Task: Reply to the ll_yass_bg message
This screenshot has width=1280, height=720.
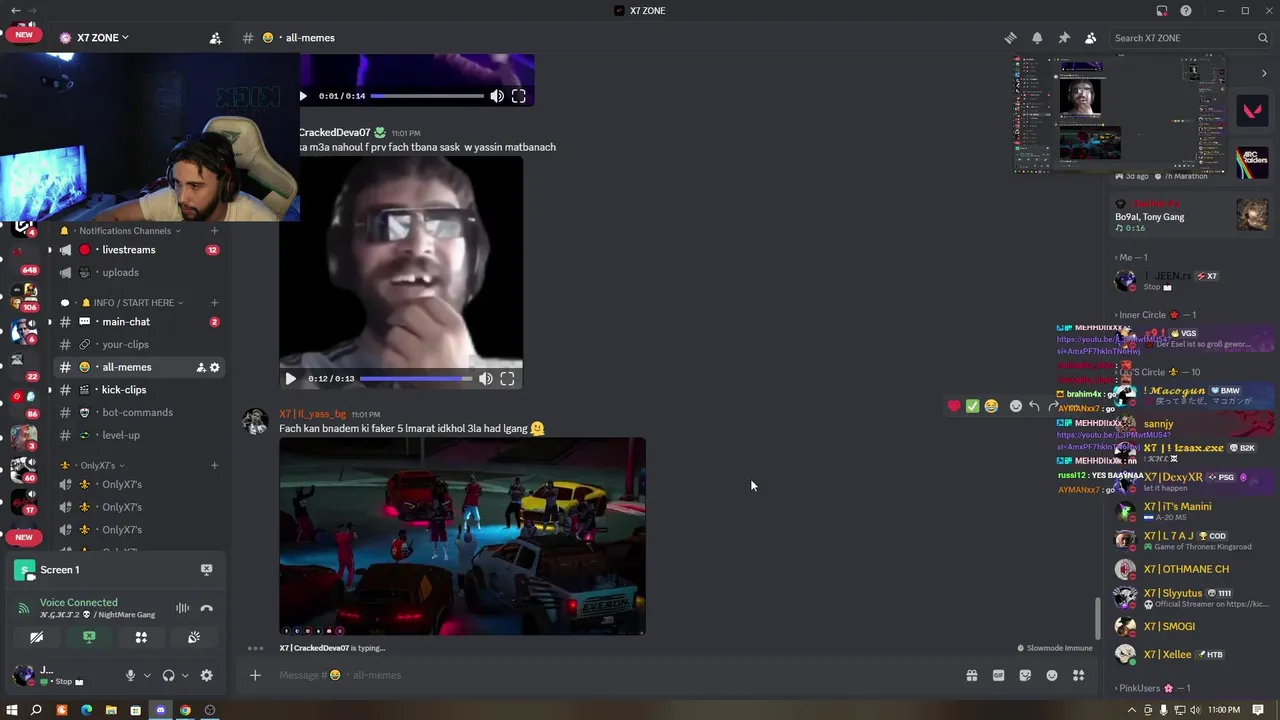Action: pyautogui.click(x=1034, y=406)
